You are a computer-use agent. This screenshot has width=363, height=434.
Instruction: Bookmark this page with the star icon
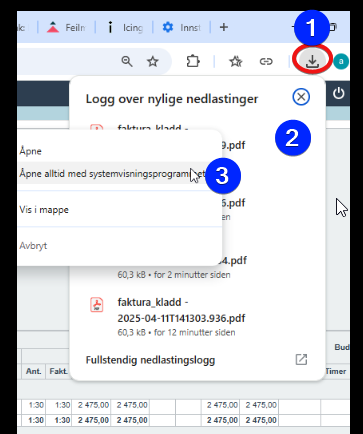[153, 61]
